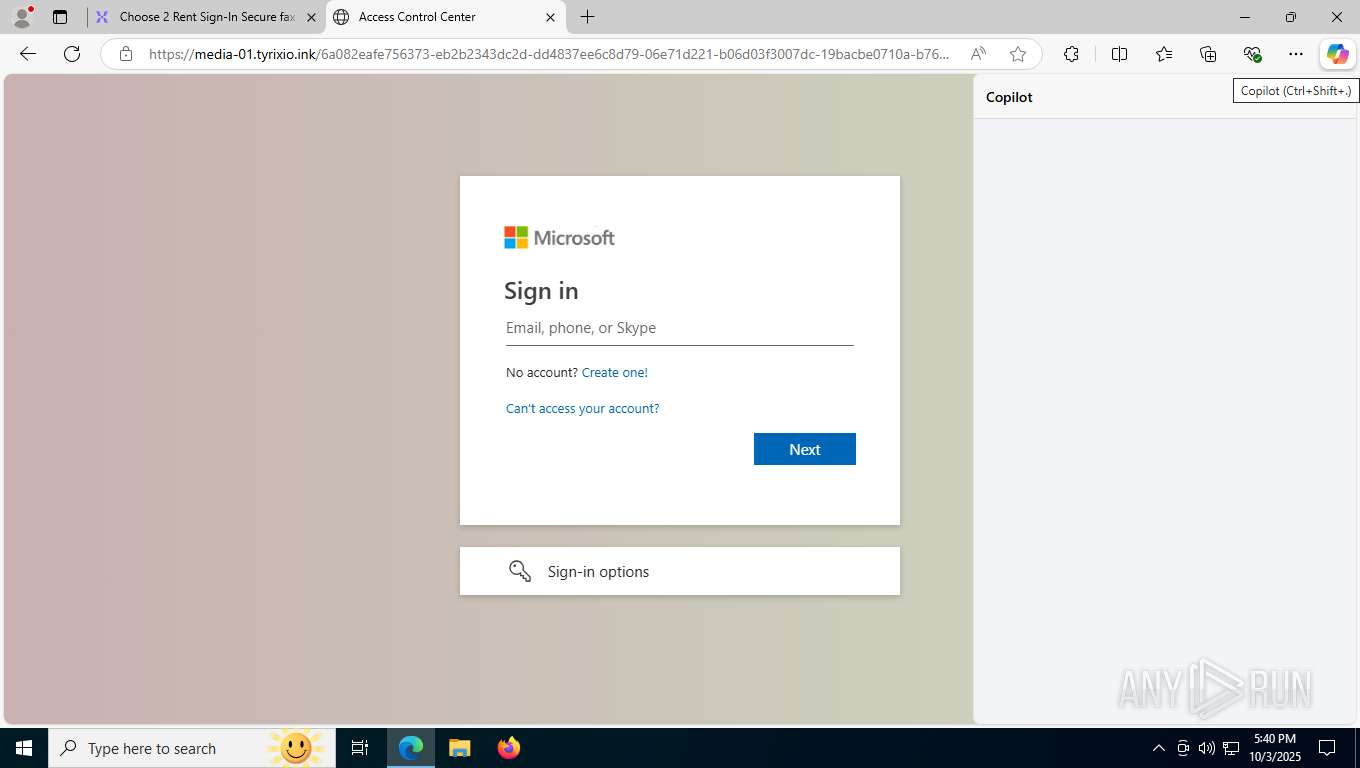Open the volume control speaker icon
1360x768 pixels.
click(x=1207, y=748)
